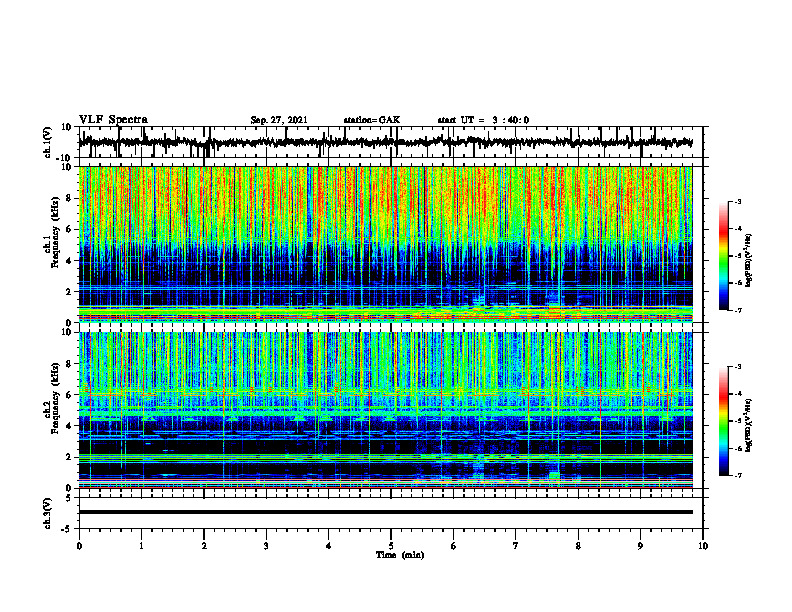Click the ch.1 spectrogram panel

click(385, 244)
